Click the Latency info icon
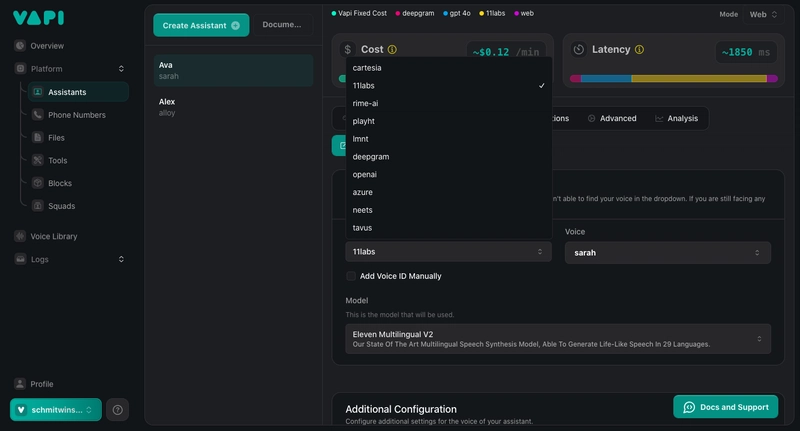Image resolution: width=800 pixels, height=431 pixels. click(639, 49)
